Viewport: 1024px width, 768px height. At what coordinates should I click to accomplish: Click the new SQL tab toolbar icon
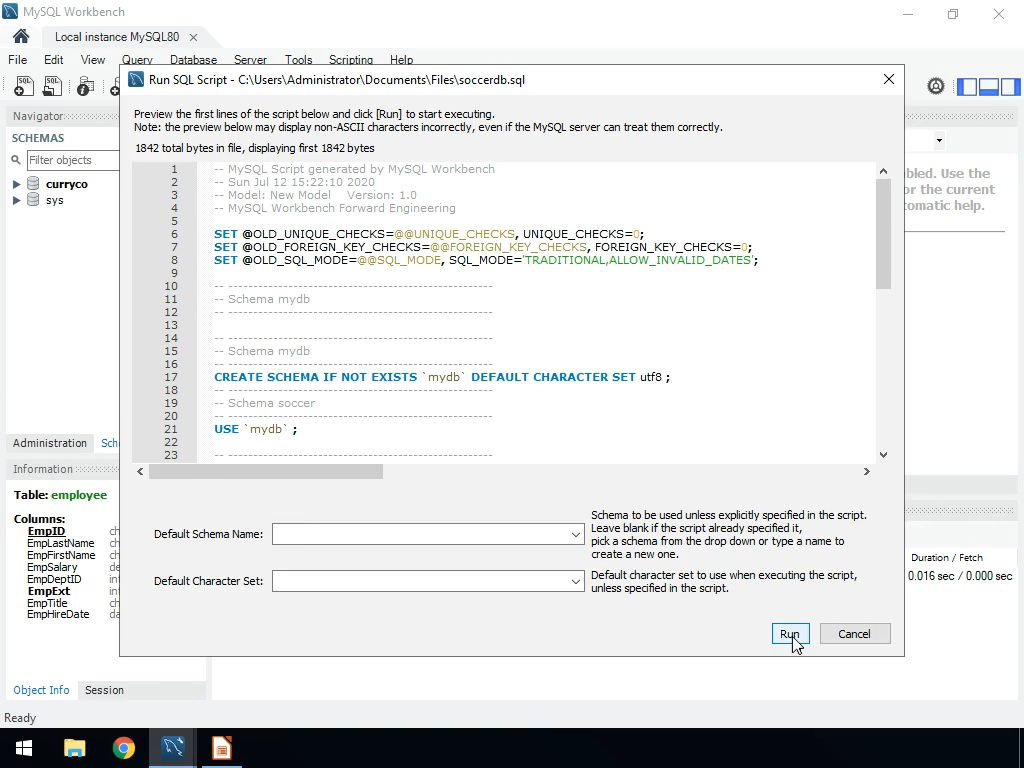point(24,86)
